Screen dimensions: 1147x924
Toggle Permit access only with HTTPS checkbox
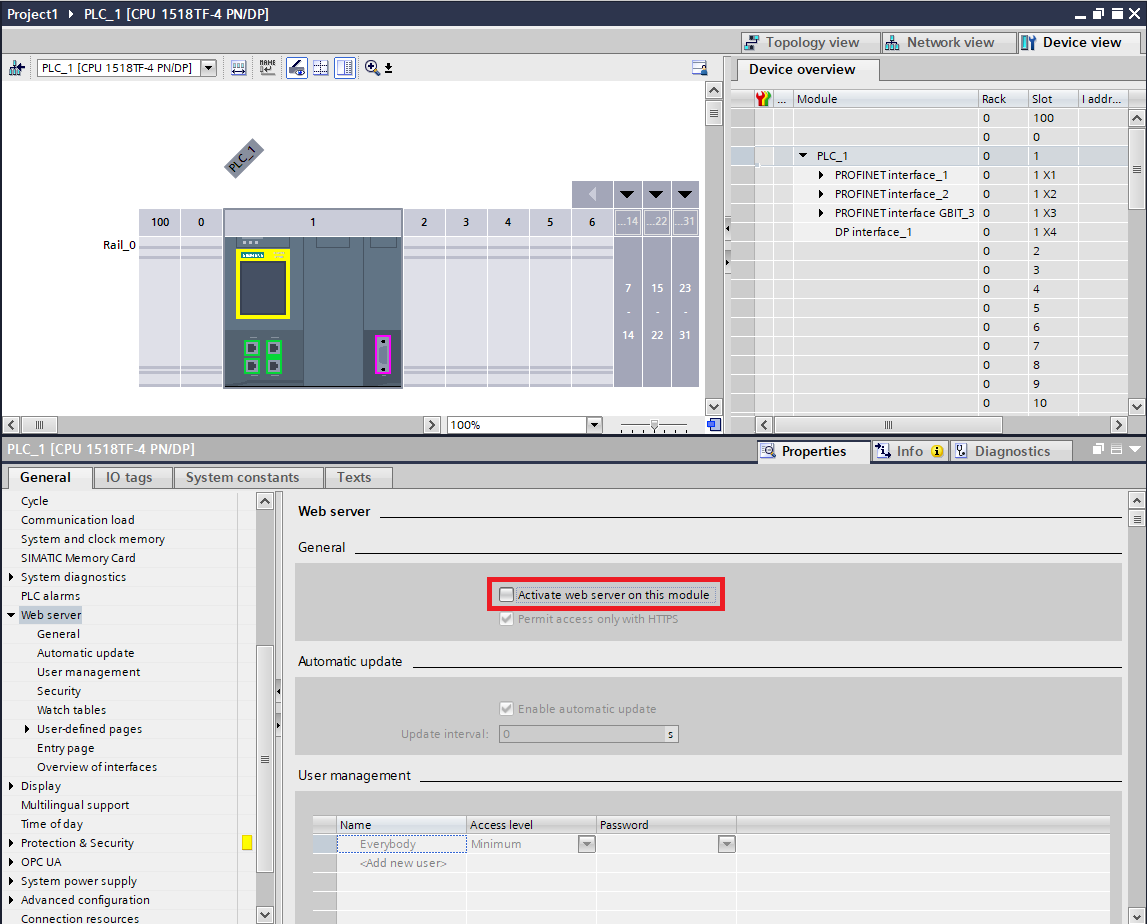pos(506,619)
